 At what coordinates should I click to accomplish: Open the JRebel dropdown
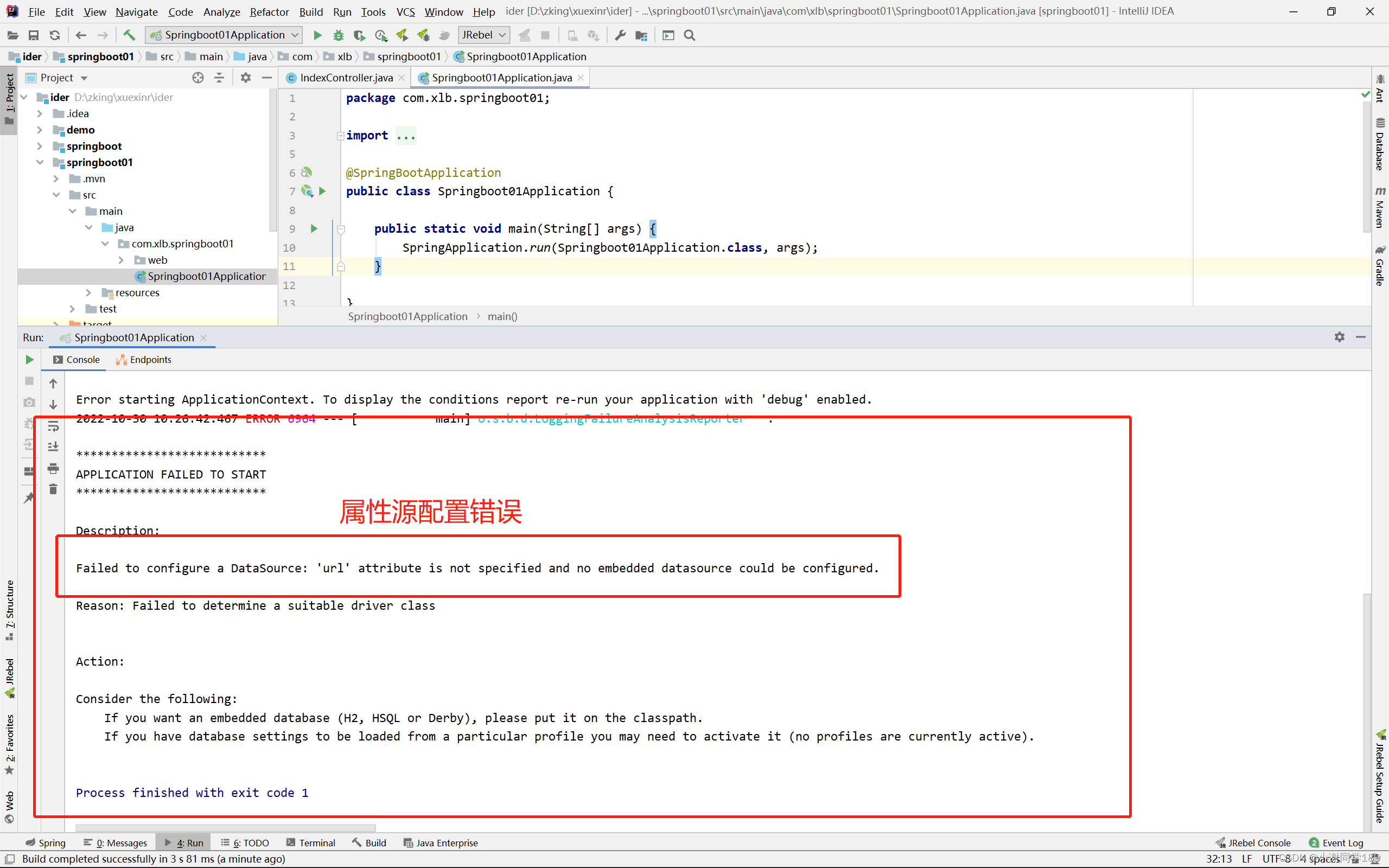point(484,35)
